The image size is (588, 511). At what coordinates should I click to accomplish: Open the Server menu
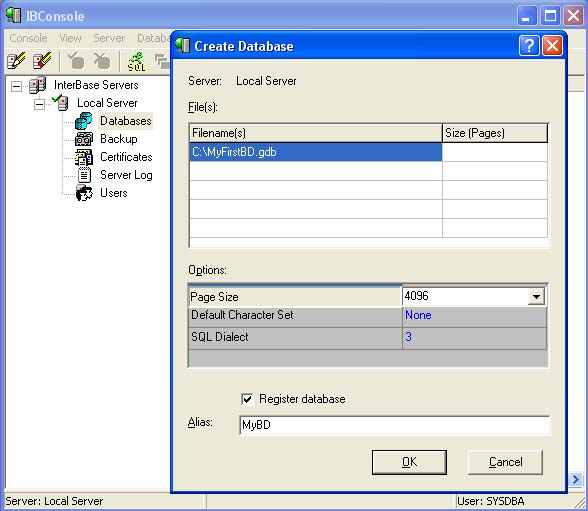(x=109, y=38)
